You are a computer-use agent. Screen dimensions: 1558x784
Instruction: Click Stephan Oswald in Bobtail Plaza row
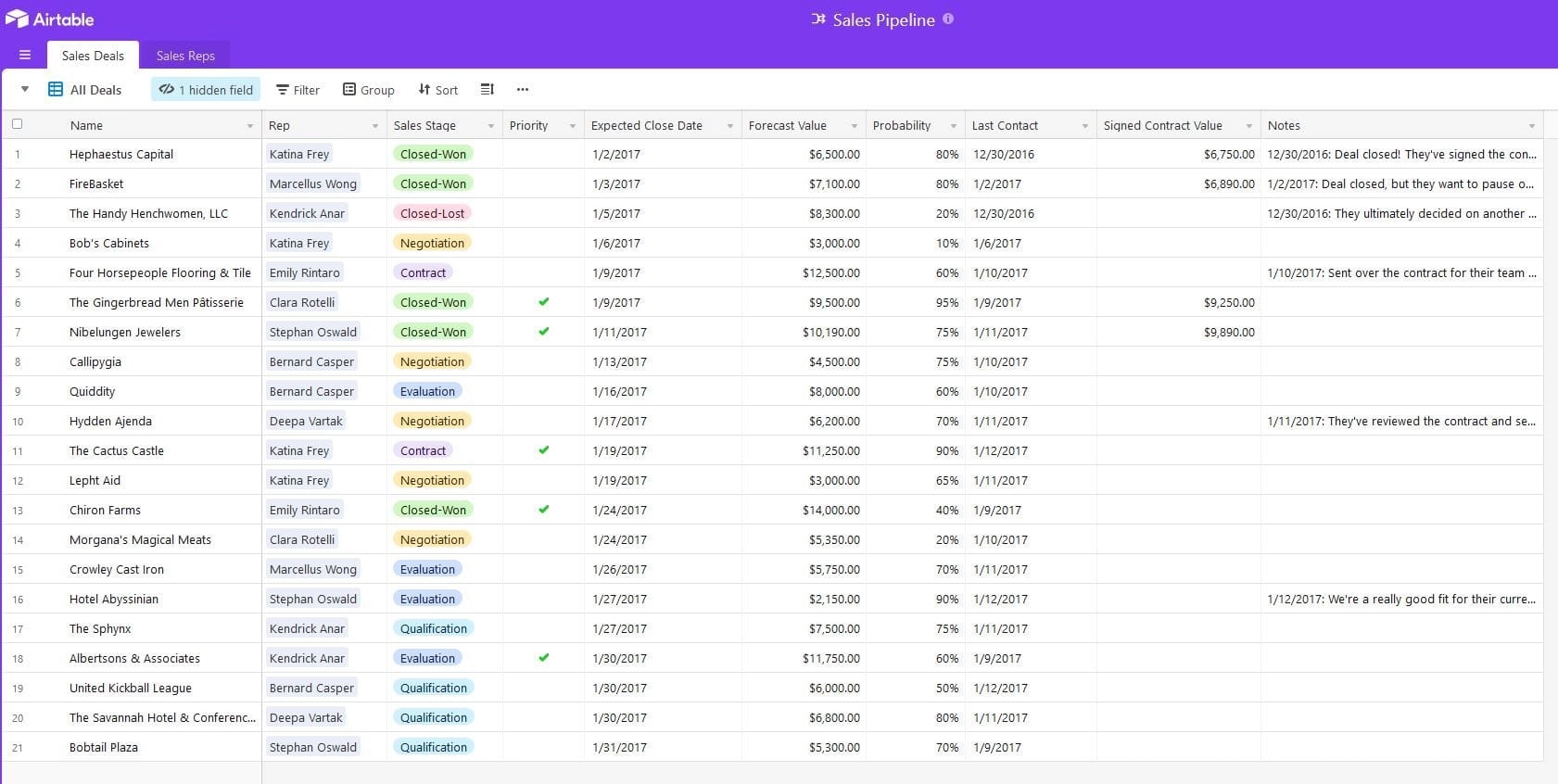pyautogui.click(x=313, y=747)
